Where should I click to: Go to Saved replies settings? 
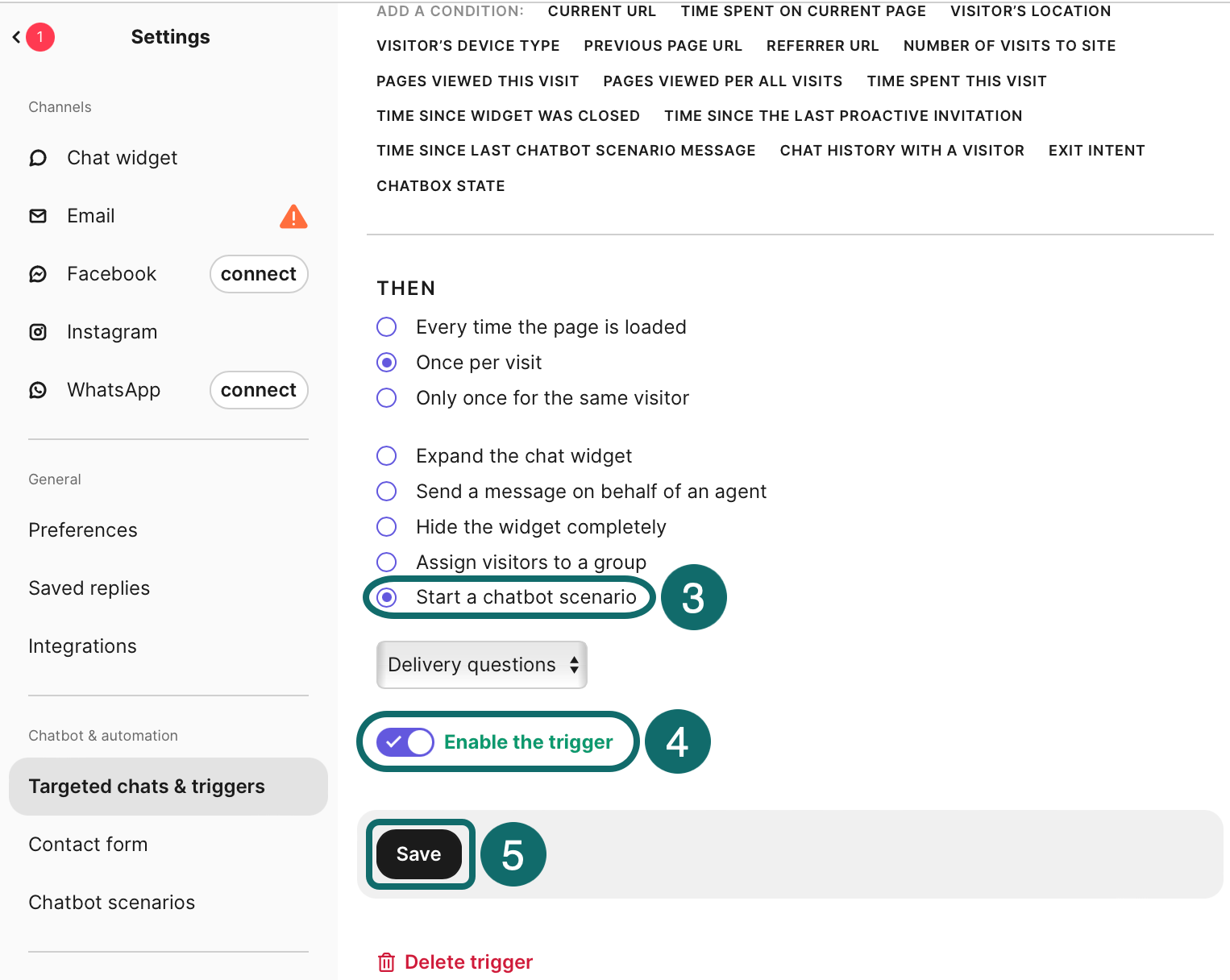coord(89,588)
